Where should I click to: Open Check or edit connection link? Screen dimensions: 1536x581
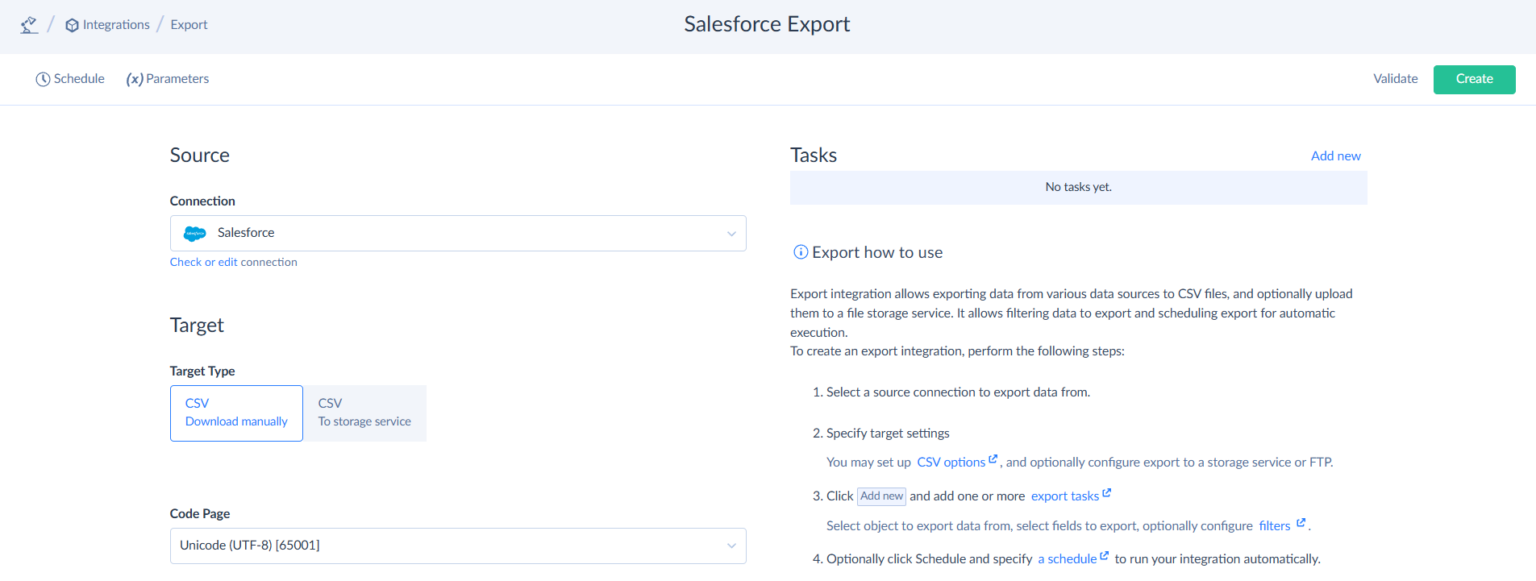(x=233, y=262)
